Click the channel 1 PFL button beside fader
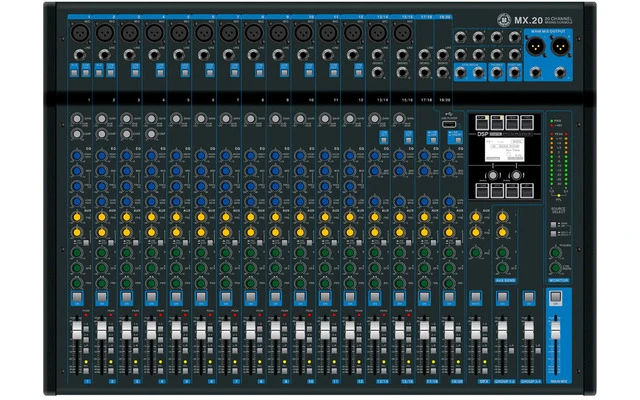Viewport: 640px width, 400px height. (86, 371)
